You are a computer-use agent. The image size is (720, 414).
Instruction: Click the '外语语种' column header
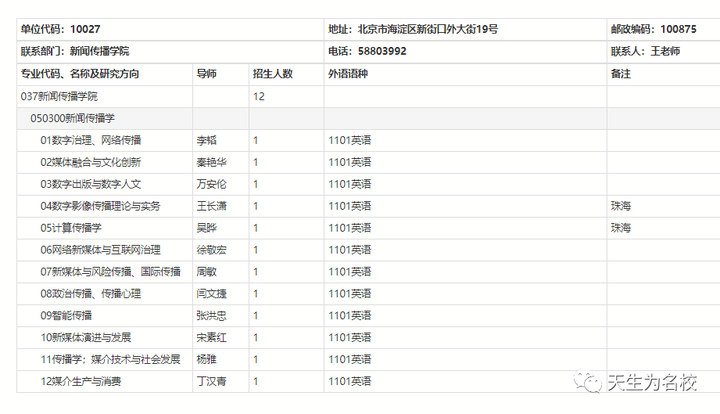pyautogui.click(x=348, y=74)
